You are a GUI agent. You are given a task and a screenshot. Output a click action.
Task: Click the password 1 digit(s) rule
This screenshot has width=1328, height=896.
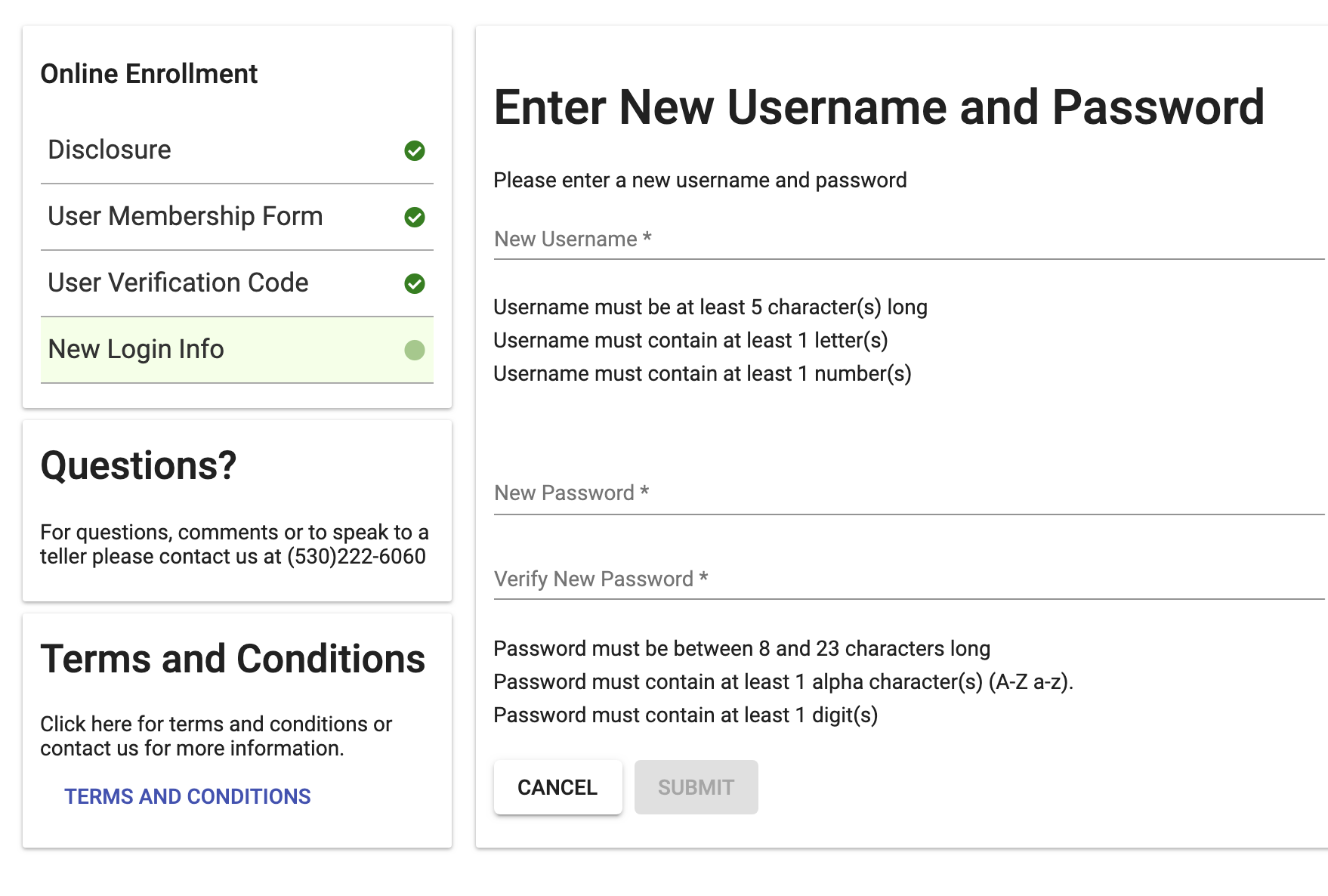click(686, 715)
